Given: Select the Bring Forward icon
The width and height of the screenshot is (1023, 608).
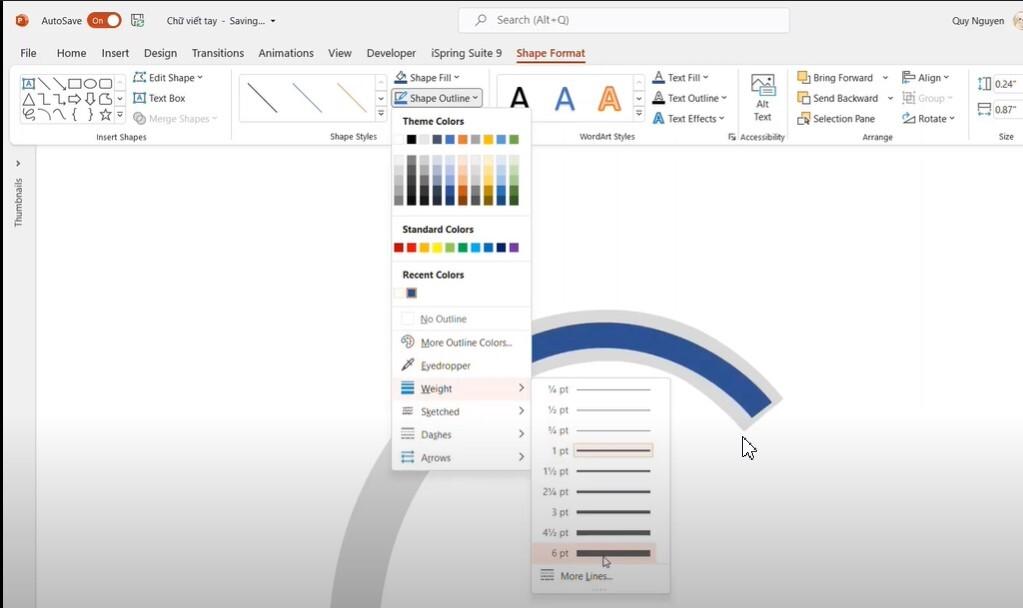Looking at the screenshot, I should (806, 77).
